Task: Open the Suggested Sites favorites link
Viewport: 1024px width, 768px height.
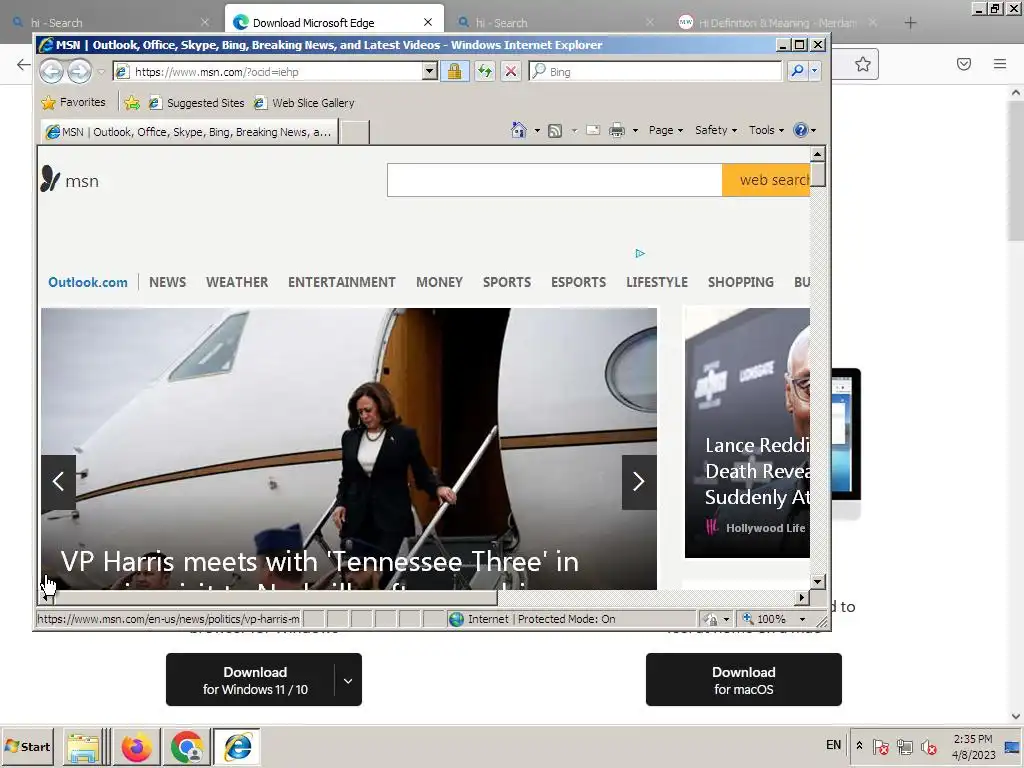Action: tap(196, 103)
